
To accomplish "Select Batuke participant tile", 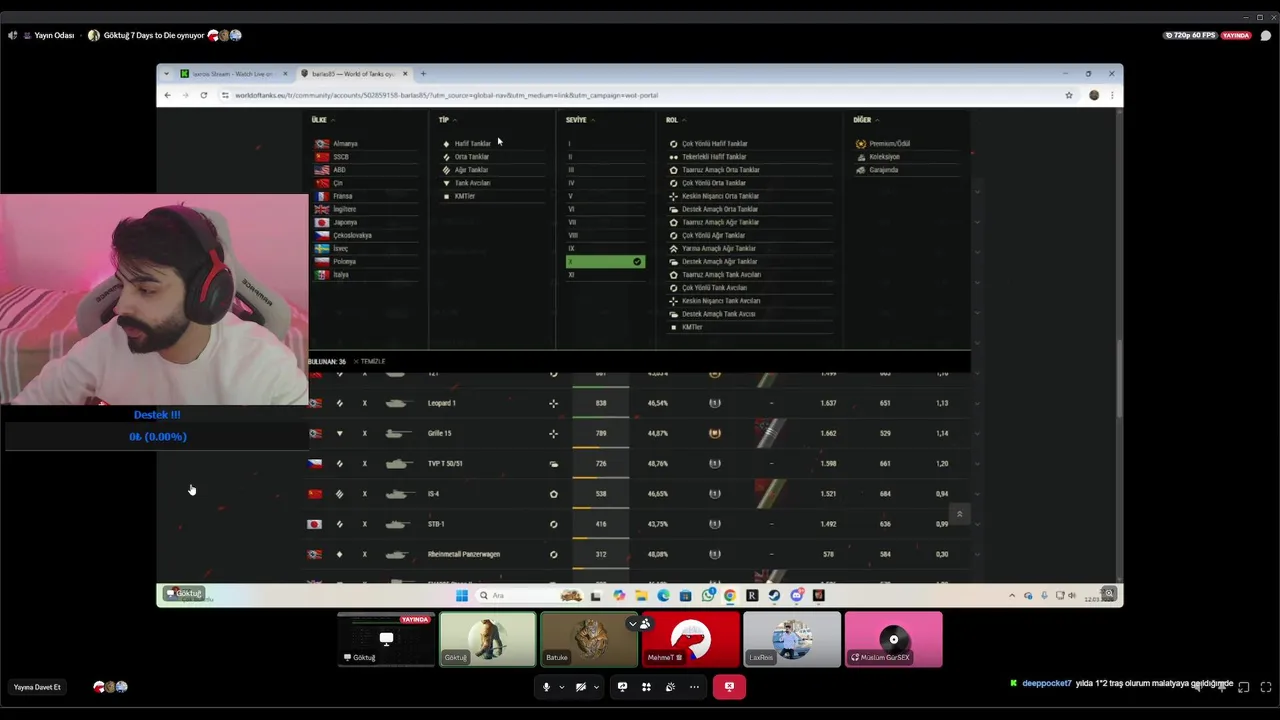I will (x=589, y=639).
